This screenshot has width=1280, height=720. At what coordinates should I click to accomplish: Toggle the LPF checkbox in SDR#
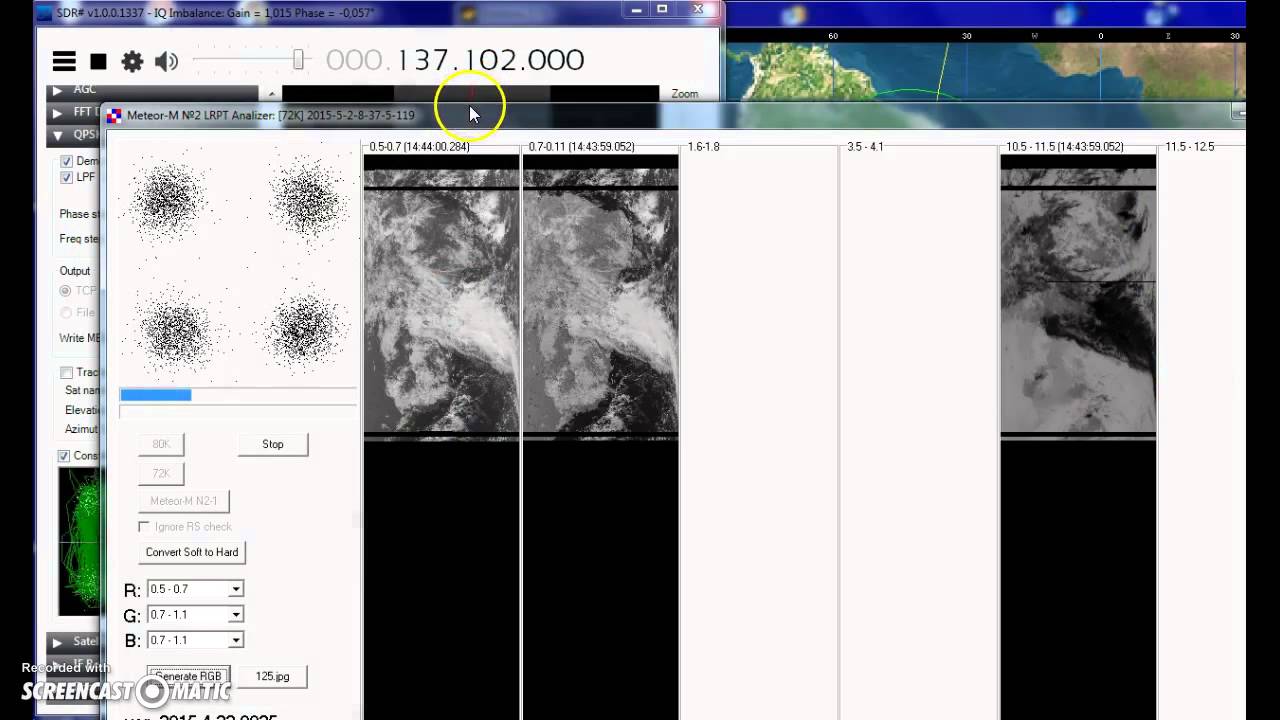click(67, 177)
